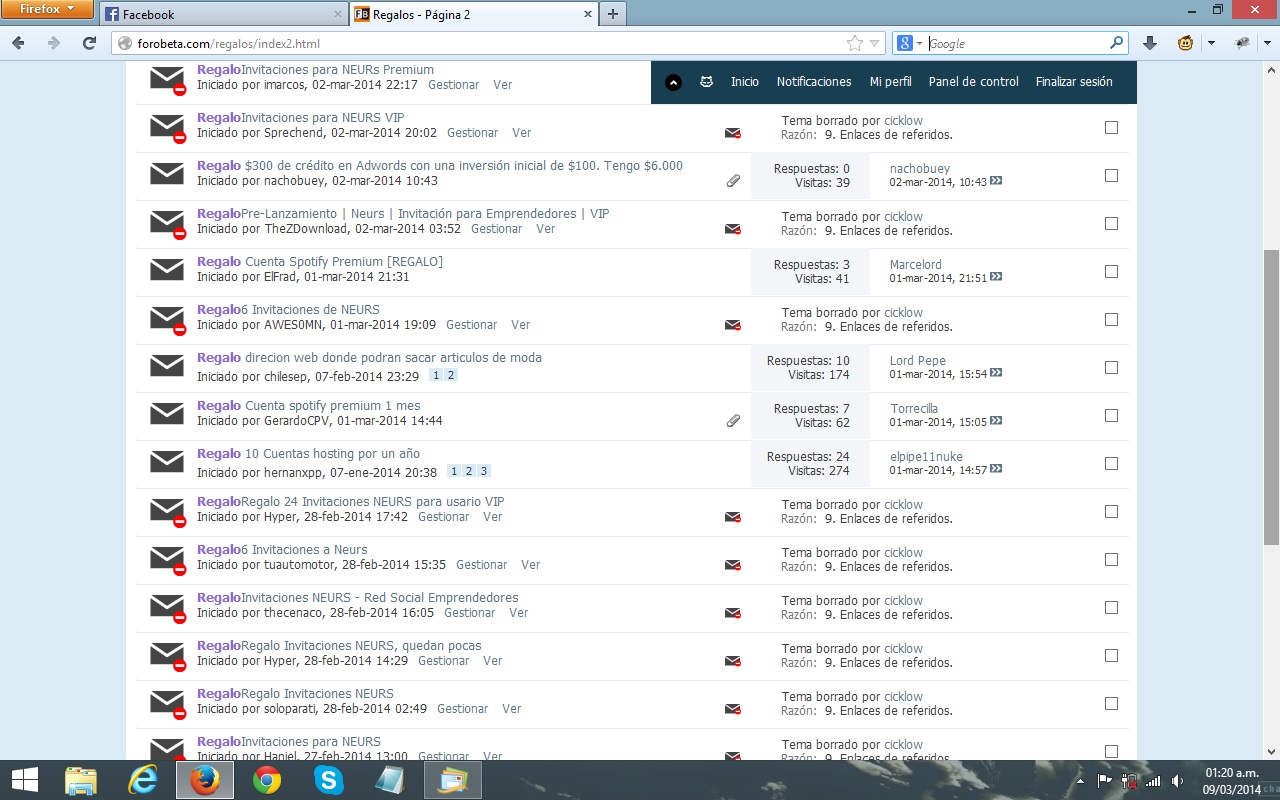The height and width of the screenshot is (800, 1280).
Task: Open Panel de control in forum menu
Action: tap(973, 82)
